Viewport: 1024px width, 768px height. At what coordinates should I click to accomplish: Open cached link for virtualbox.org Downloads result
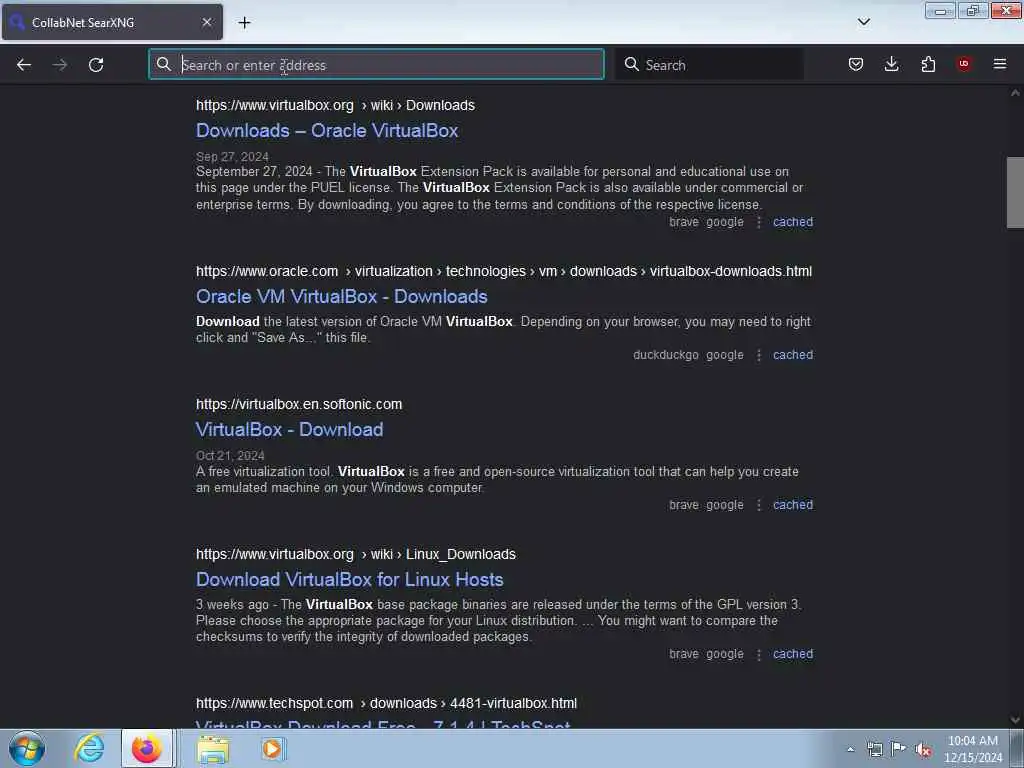coord(793,222)
